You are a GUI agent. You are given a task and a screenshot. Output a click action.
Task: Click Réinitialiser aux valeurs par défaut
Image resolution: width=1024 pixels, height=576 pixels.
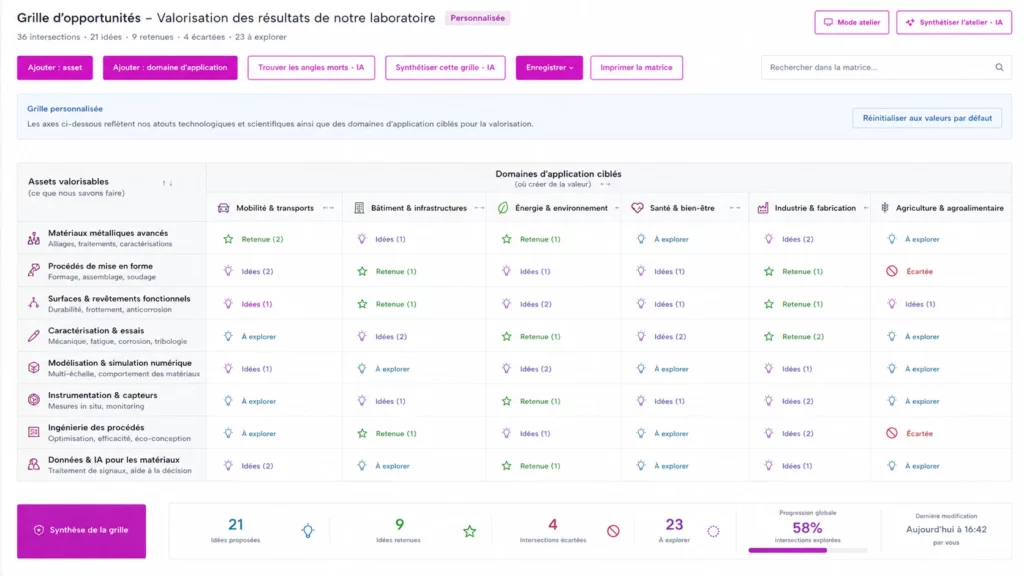click(927, 118)
